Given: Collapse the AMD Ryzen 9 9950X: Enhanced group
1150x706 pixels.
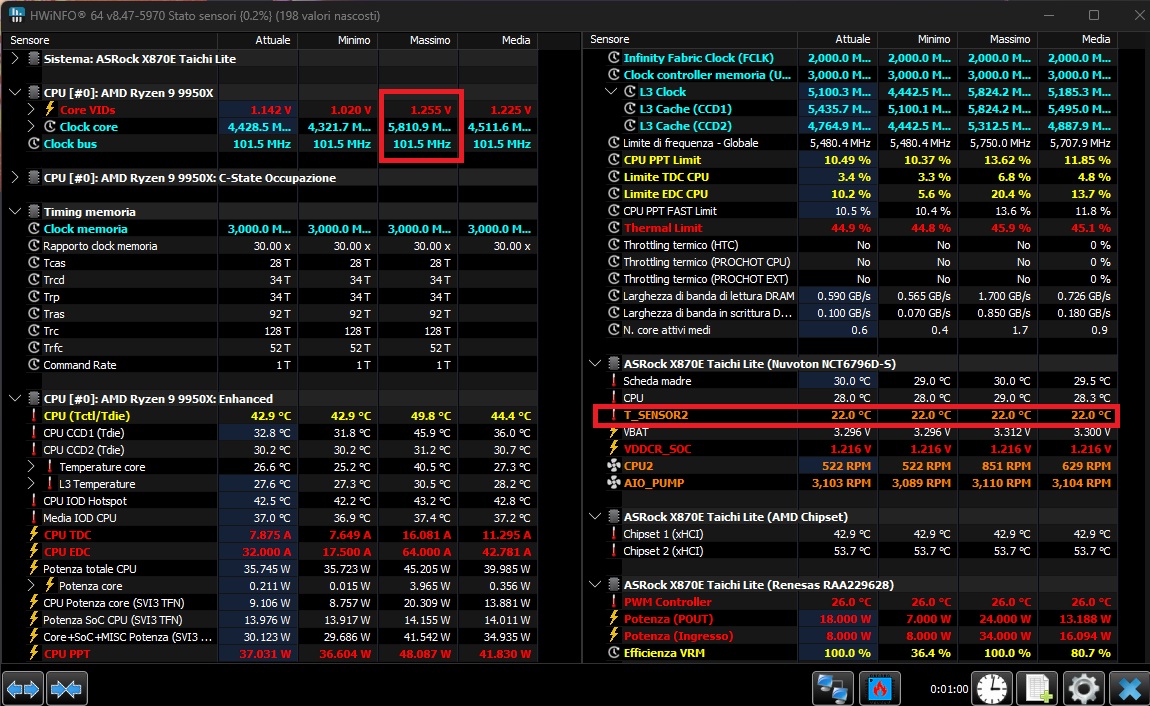Looking at the screenshot, I should 15,398.
